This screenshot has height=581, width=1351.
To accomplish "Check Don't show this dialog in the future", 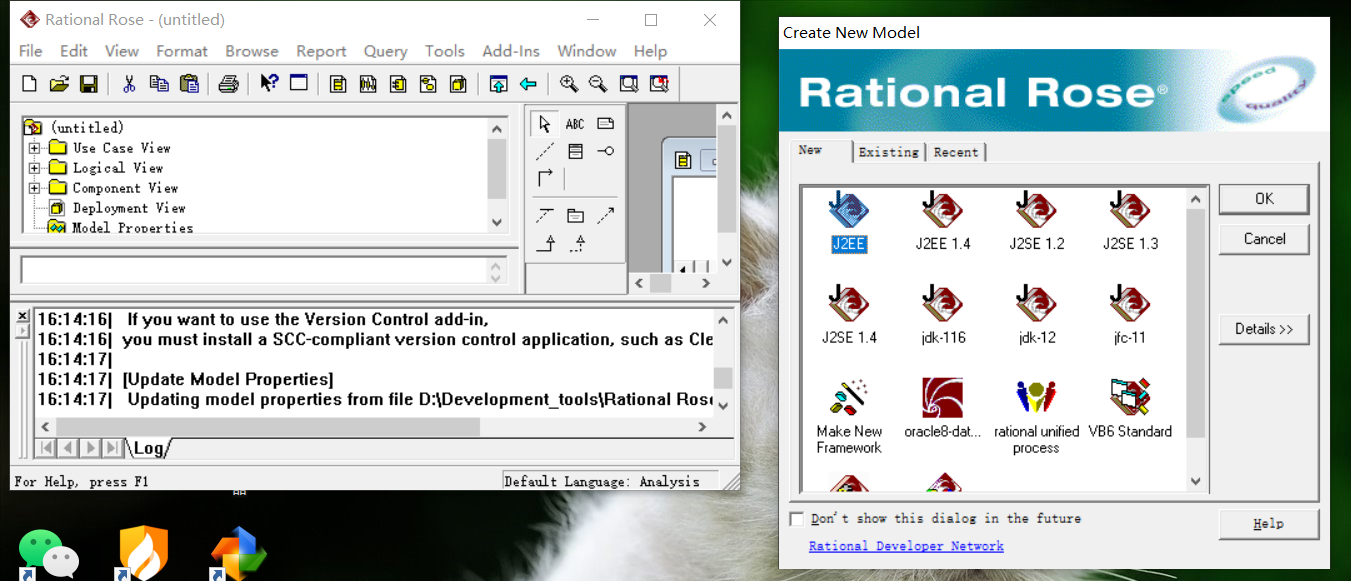I will click(796, 518).
